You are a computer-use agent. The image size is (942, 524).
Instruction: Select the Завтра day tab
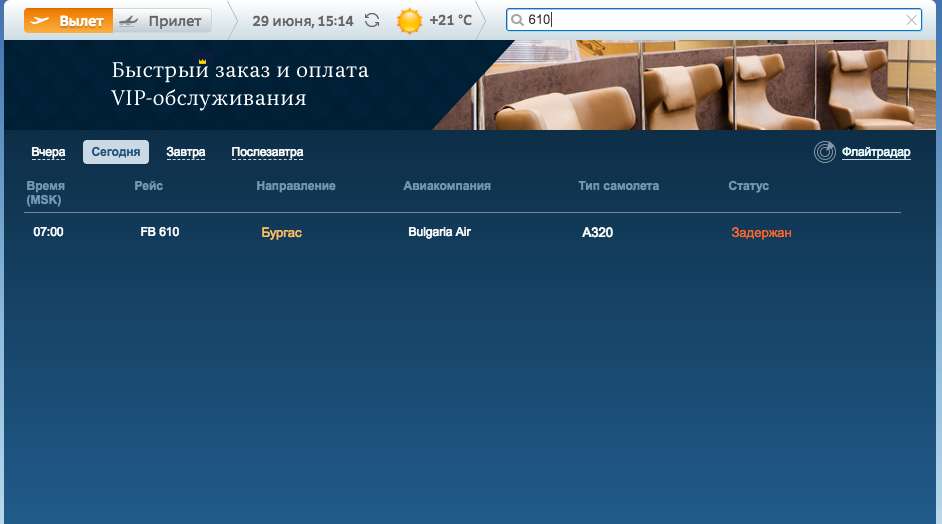(185, 152)
